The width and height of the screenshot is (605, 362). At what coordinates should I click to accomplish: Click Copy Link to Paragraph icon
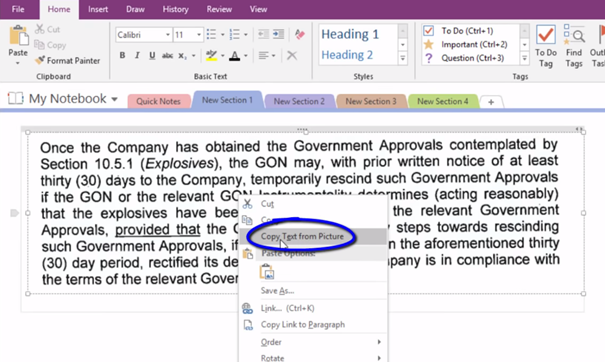tap(248, 325)
